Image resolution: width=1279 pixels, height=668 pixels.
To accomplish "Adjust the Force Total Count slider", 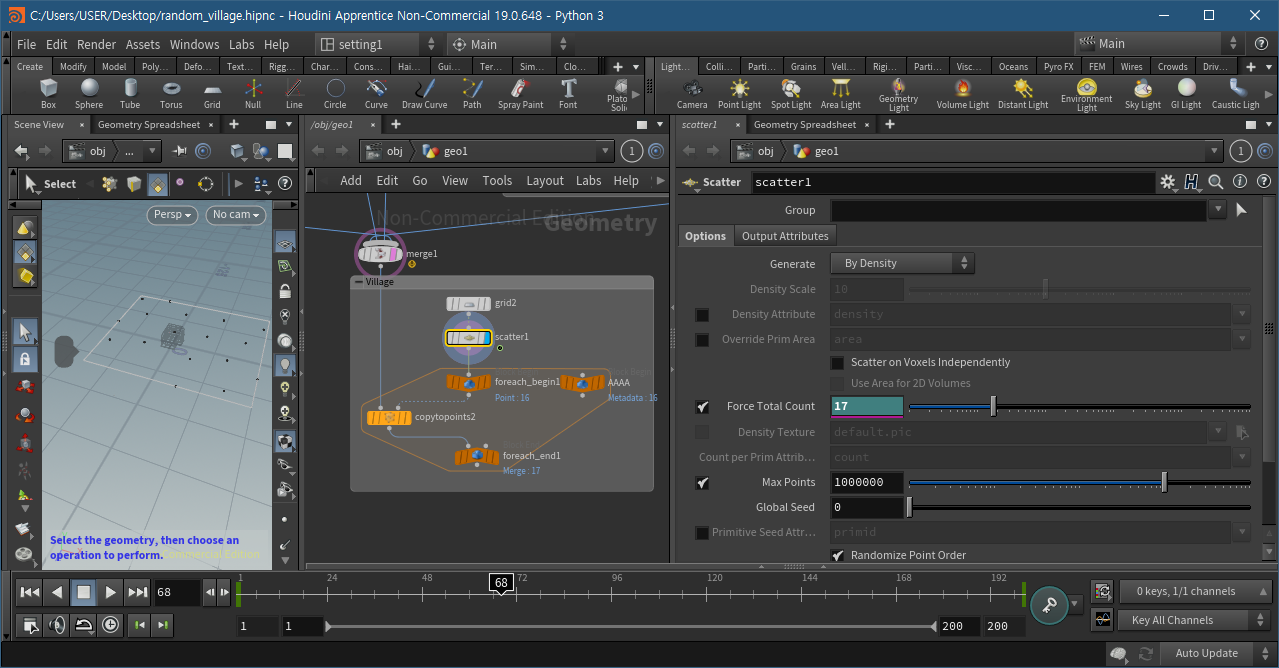I will (x=1080, y=407).
